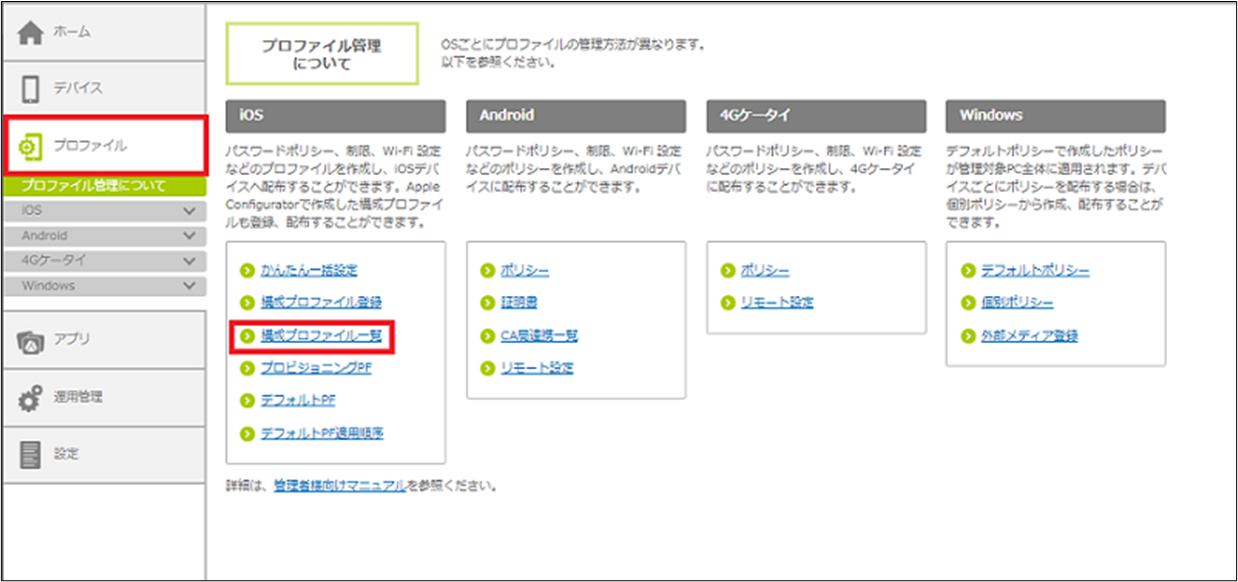Open the ホーム menu item

pos(72,32)
